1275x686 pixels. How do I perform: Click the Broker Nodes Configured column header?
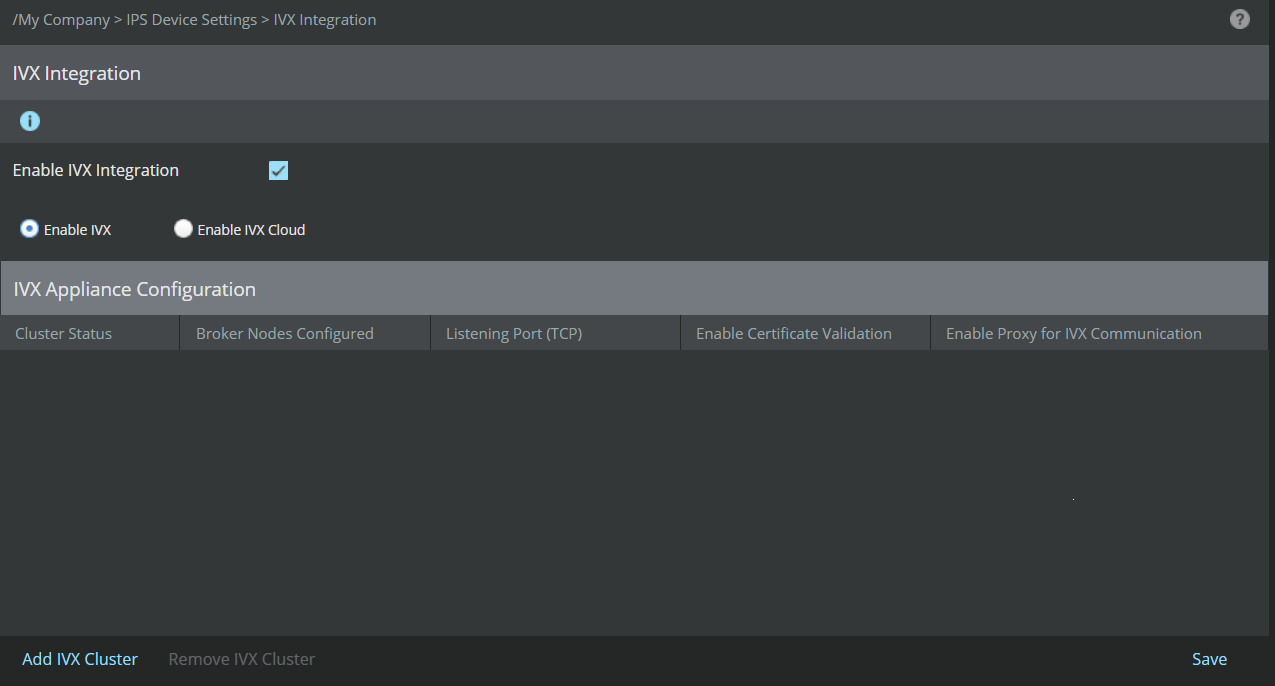click(x=305, y=333)
